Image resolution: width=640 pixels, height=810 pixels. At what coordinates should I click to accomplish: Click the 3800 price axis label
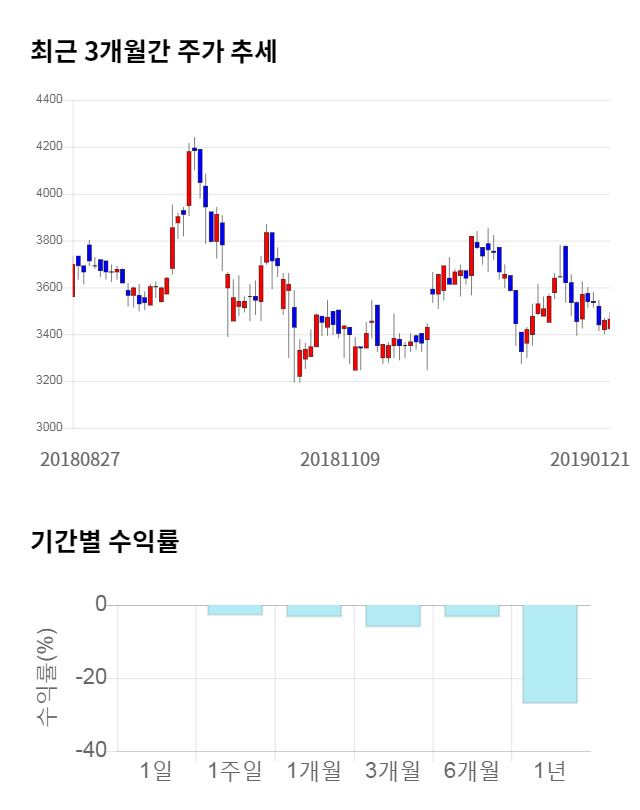point(48,241)
